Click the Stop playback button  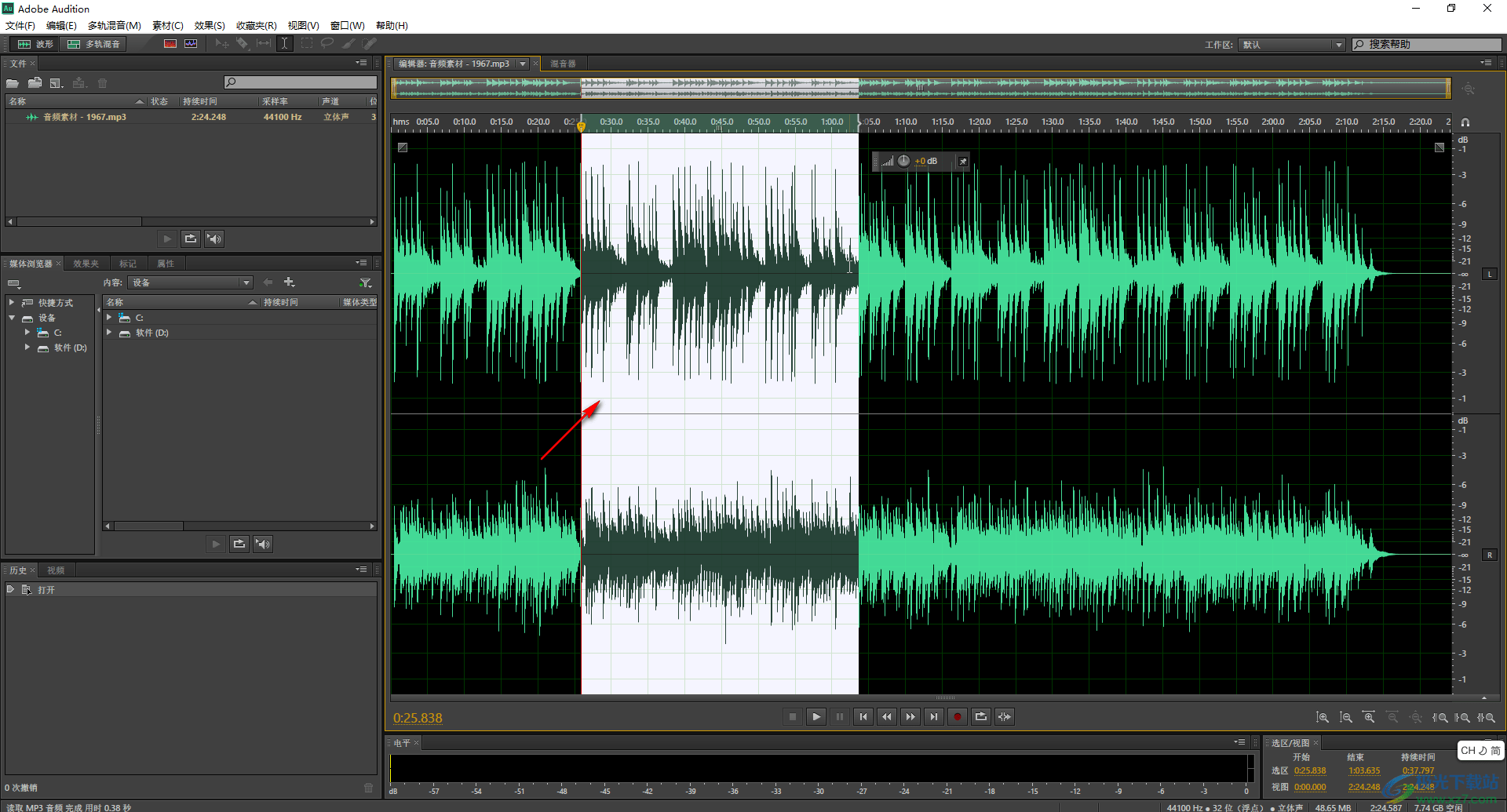(x=793, y=716)
